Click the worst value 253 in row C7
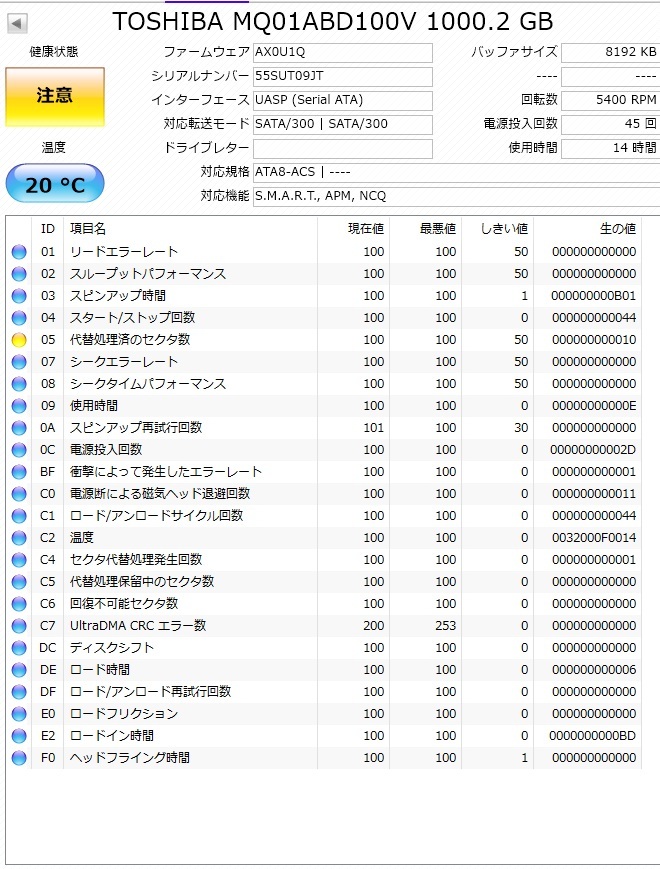Viewport: 660px width, 869px height. pos(446,626)
